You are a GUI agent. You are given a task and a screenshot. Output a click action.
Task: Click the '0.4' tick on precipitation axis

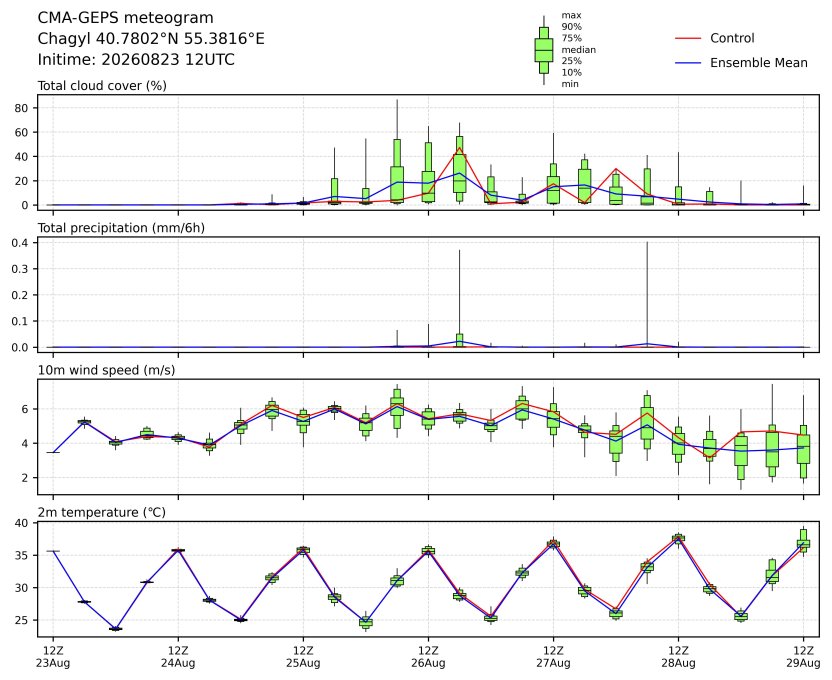point(19,243)
